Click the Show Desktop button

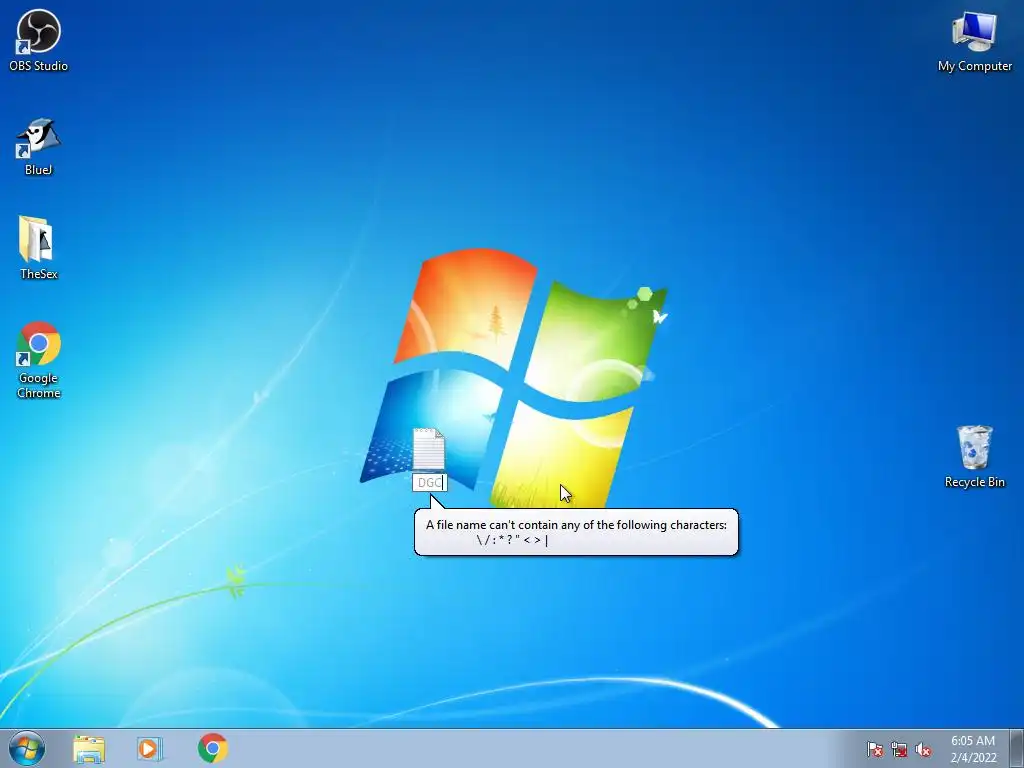[x=1017, y=748]
